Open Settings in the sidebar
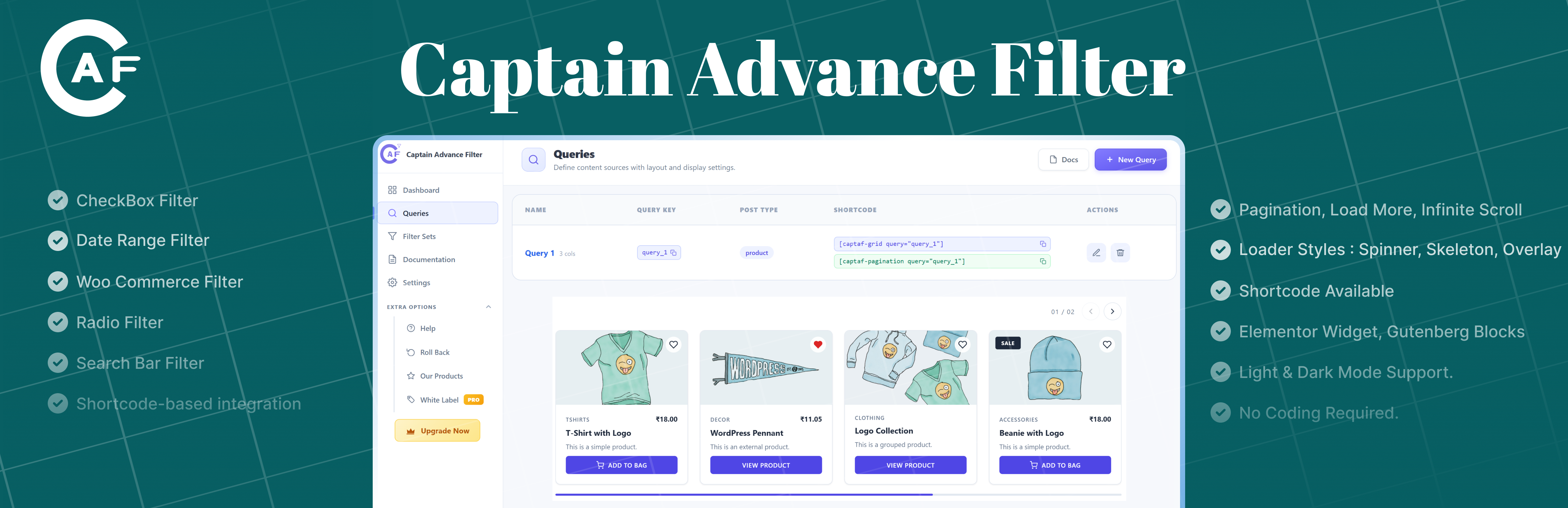Screen dimensions: 1568x508 tap(438, 283)
